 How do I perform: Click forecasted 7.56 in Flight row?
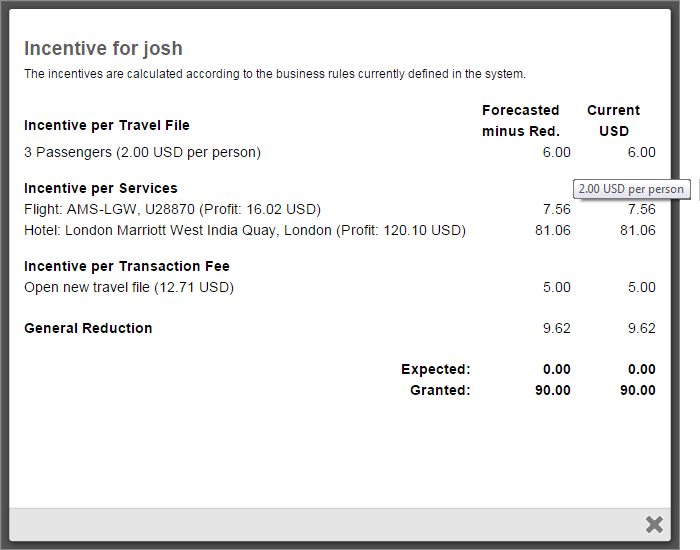(556, 209)
